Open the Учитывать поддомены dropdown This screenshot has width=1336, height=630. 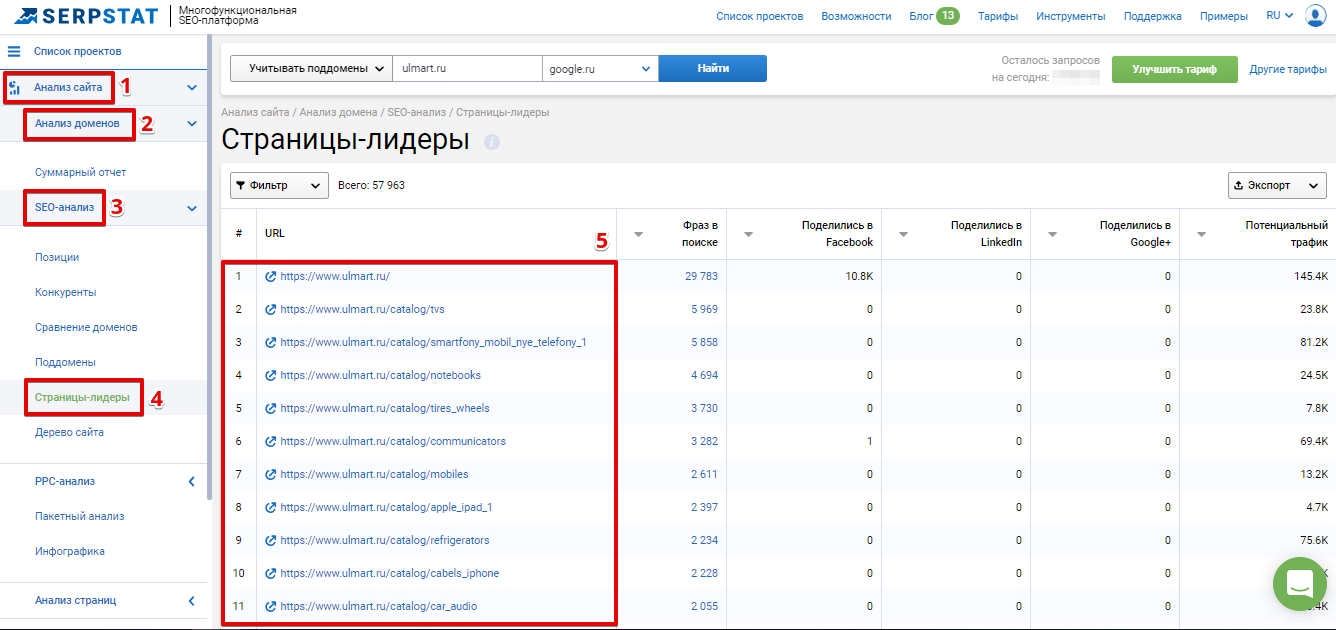[311, 68]
